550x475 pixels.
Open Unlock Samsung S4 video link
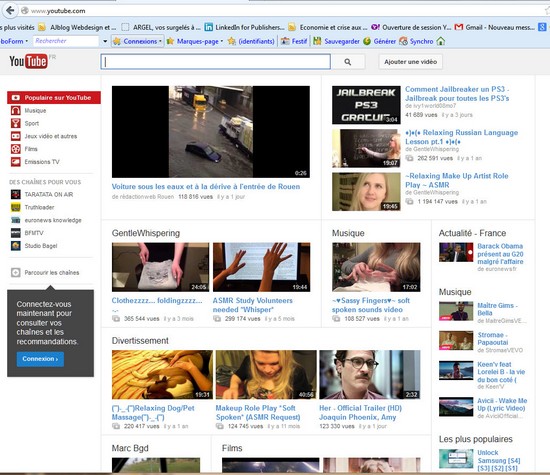coord(498,460)
